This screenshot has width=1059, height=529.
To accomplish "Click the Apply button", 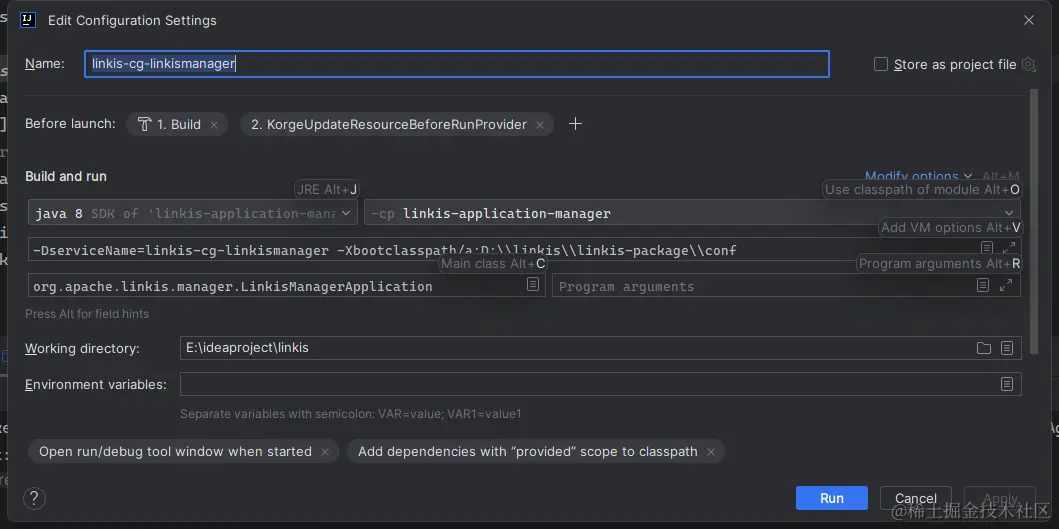I will point(1000,498).
